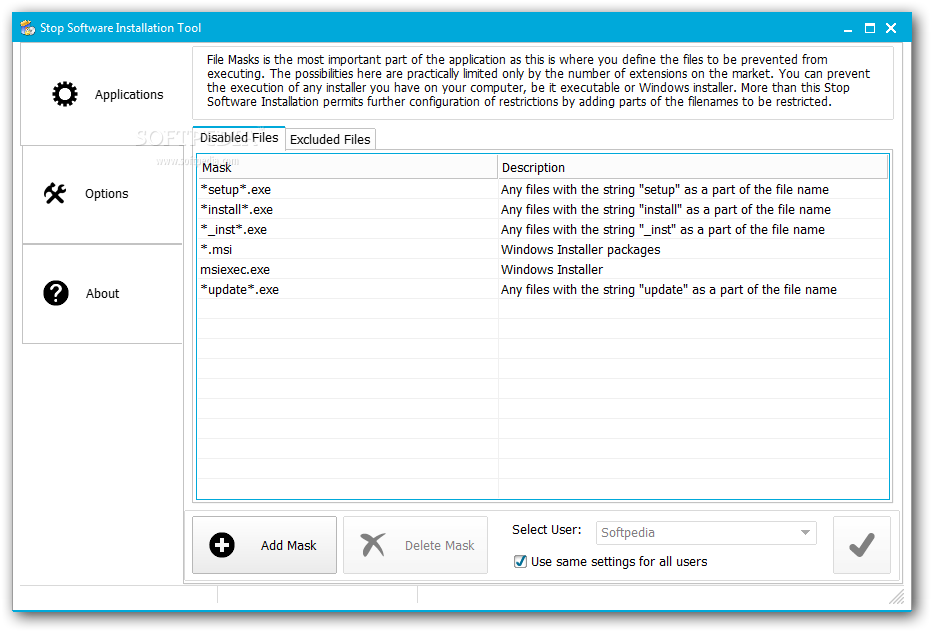Switch to the Excluded Files tab
The width and height of the screenshot is (932, 632).
click(330, 140)
